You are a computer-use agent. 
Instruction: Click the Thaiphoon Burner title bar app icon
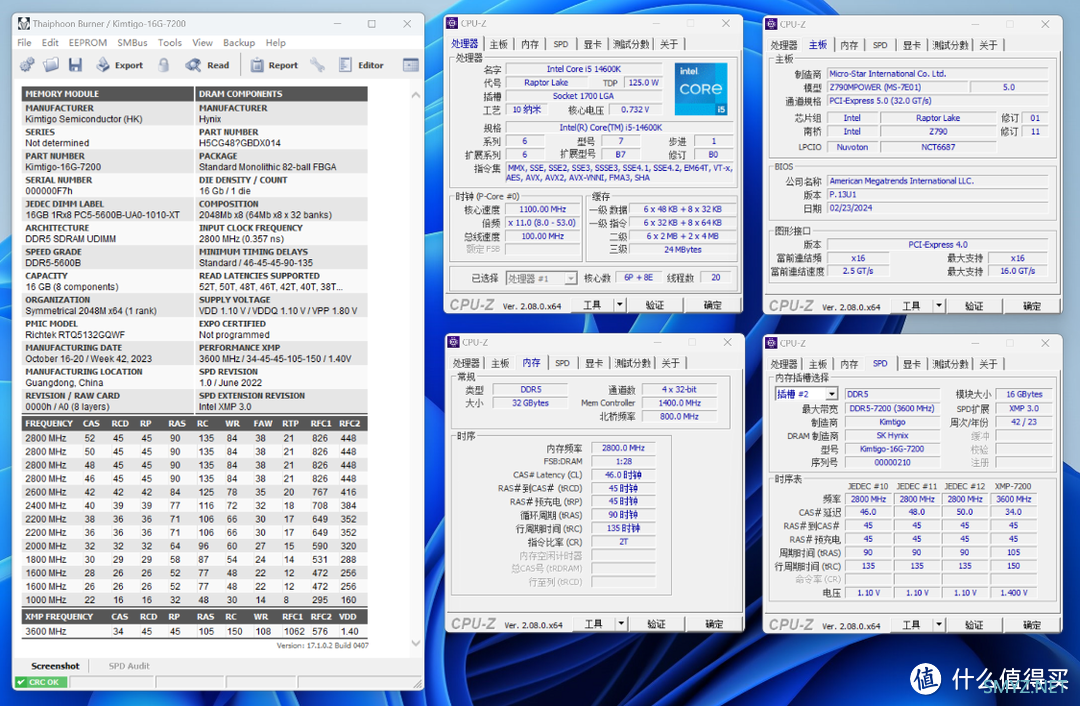[24, 23]
